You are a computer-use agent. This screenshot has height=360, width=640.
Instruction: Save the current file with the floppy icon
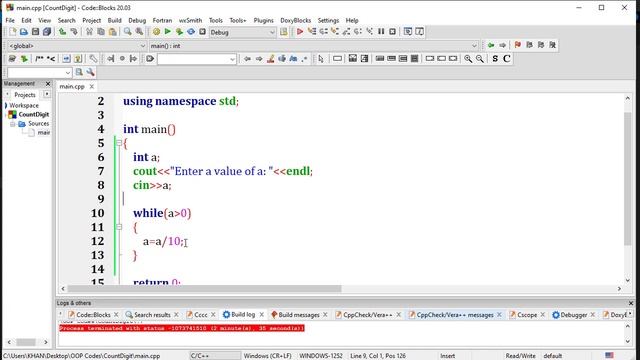tap(36, 32)
